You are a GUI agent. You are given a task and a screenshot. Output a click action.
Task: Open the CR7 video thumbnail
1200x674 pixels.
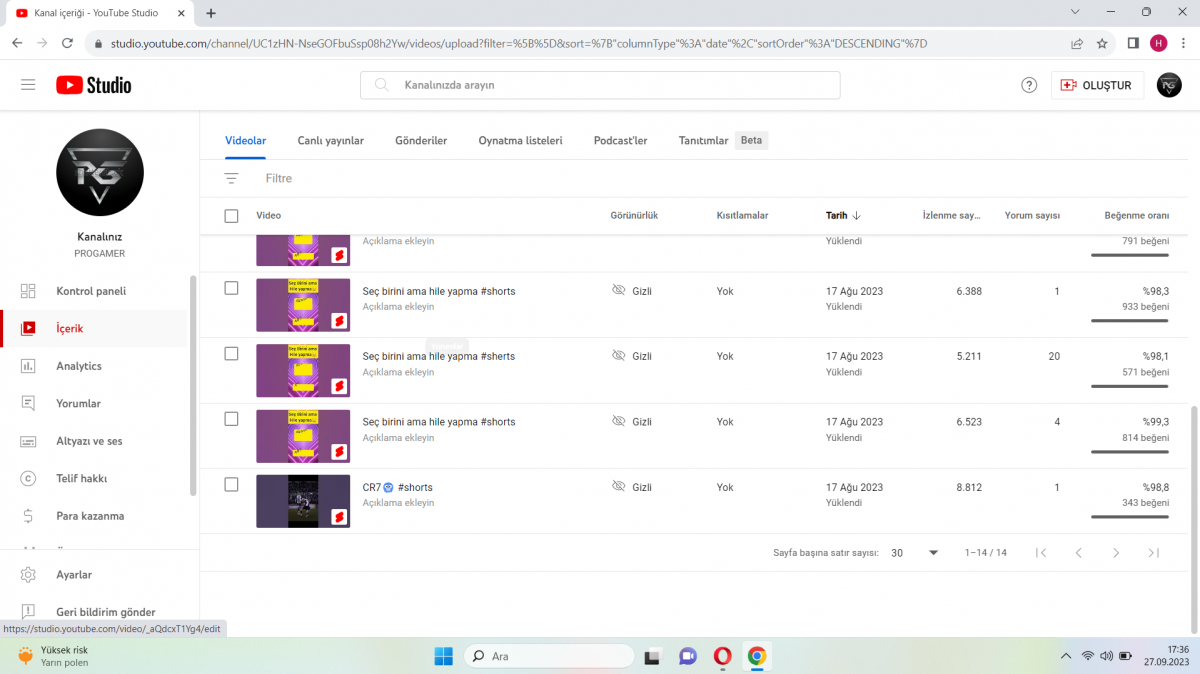click(303, 501)
